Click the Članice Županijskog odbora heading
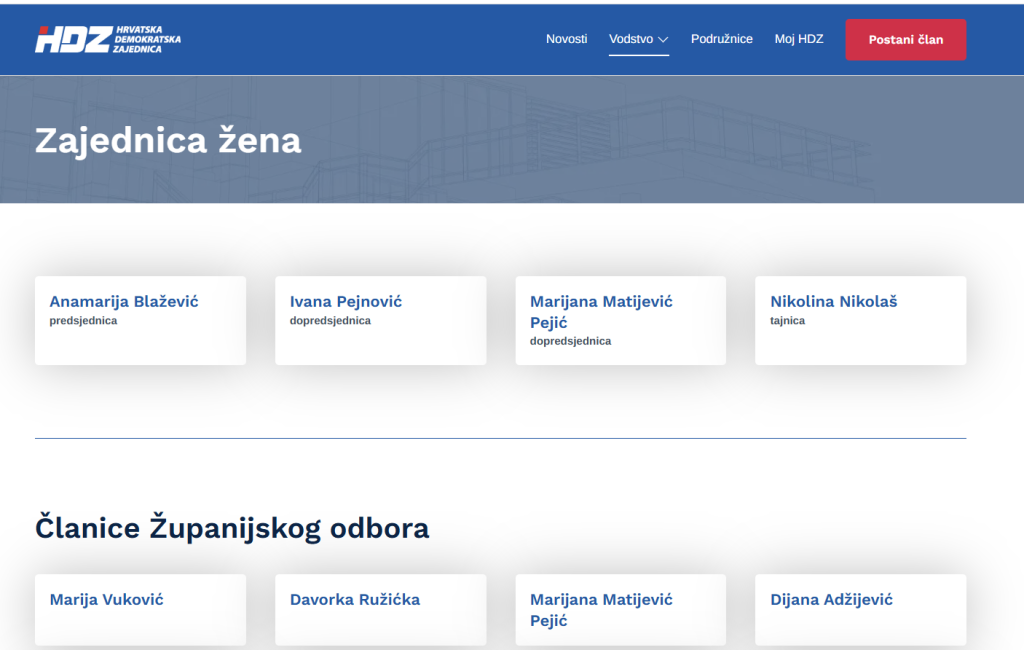 (x=232, y=528)
